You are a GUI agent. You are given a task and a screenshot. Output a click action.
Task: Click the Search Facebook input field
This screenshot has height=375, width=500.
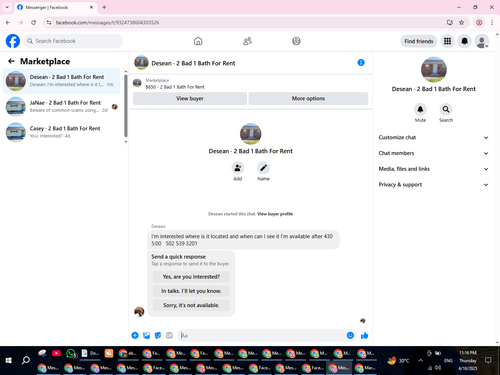[x=73, y=41]
